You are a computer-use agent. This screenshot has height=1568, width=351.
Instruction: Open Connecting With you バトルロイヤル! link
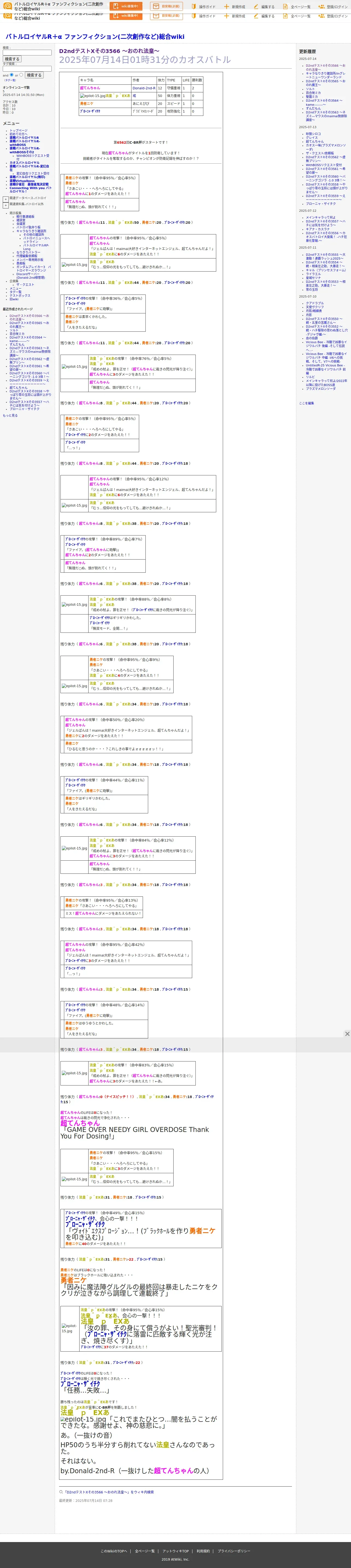30,190
